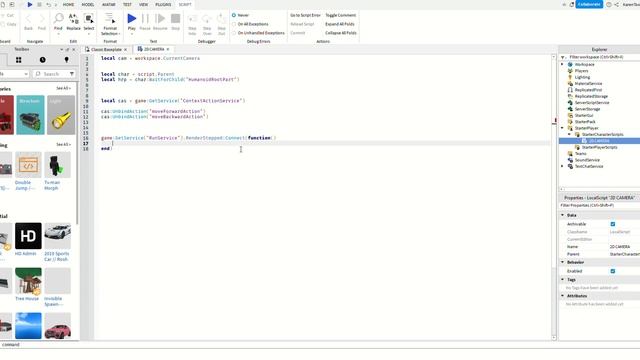Open the Toolbox grid inventory tab

pos(18,60)
